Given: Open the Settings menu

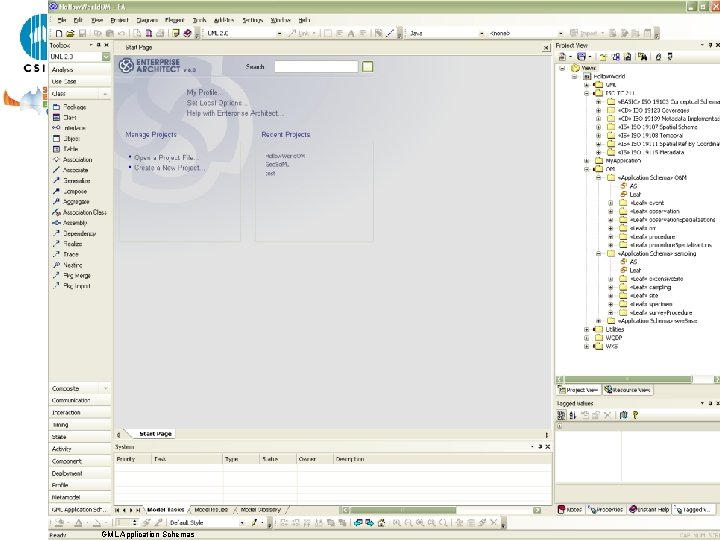Looking at the screenshot, I should tap(253, 20).
